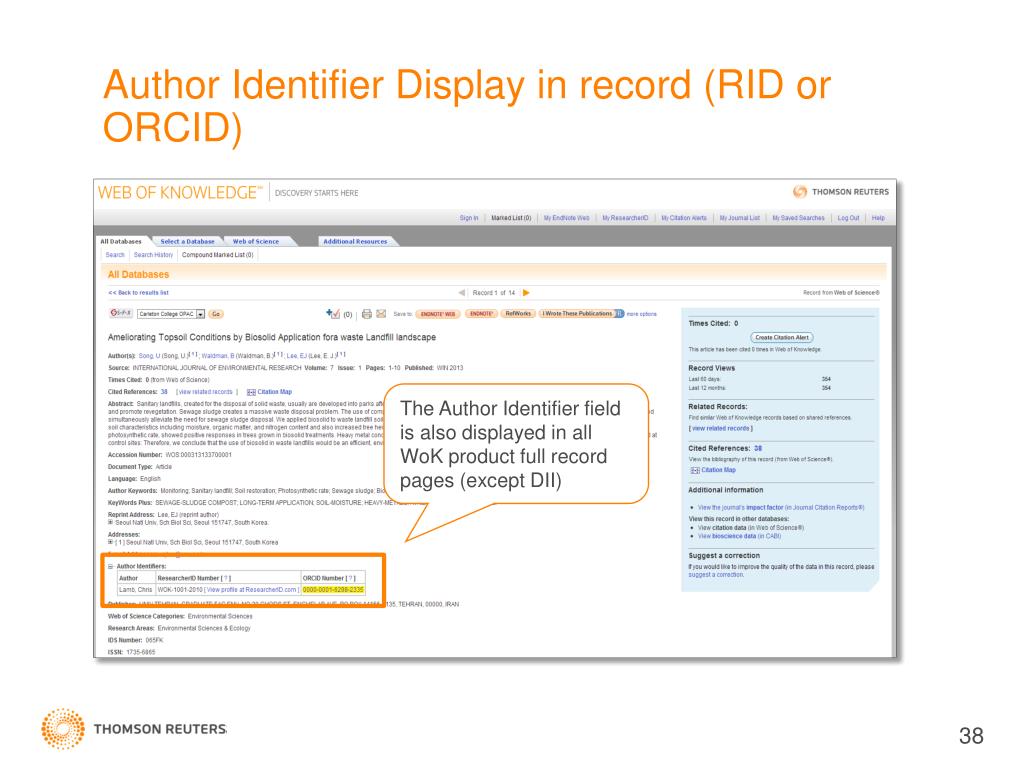This screenshot has width=1024, height=768.
Task: Click sidebar Cited References 38 count
Action: point(758,449)
